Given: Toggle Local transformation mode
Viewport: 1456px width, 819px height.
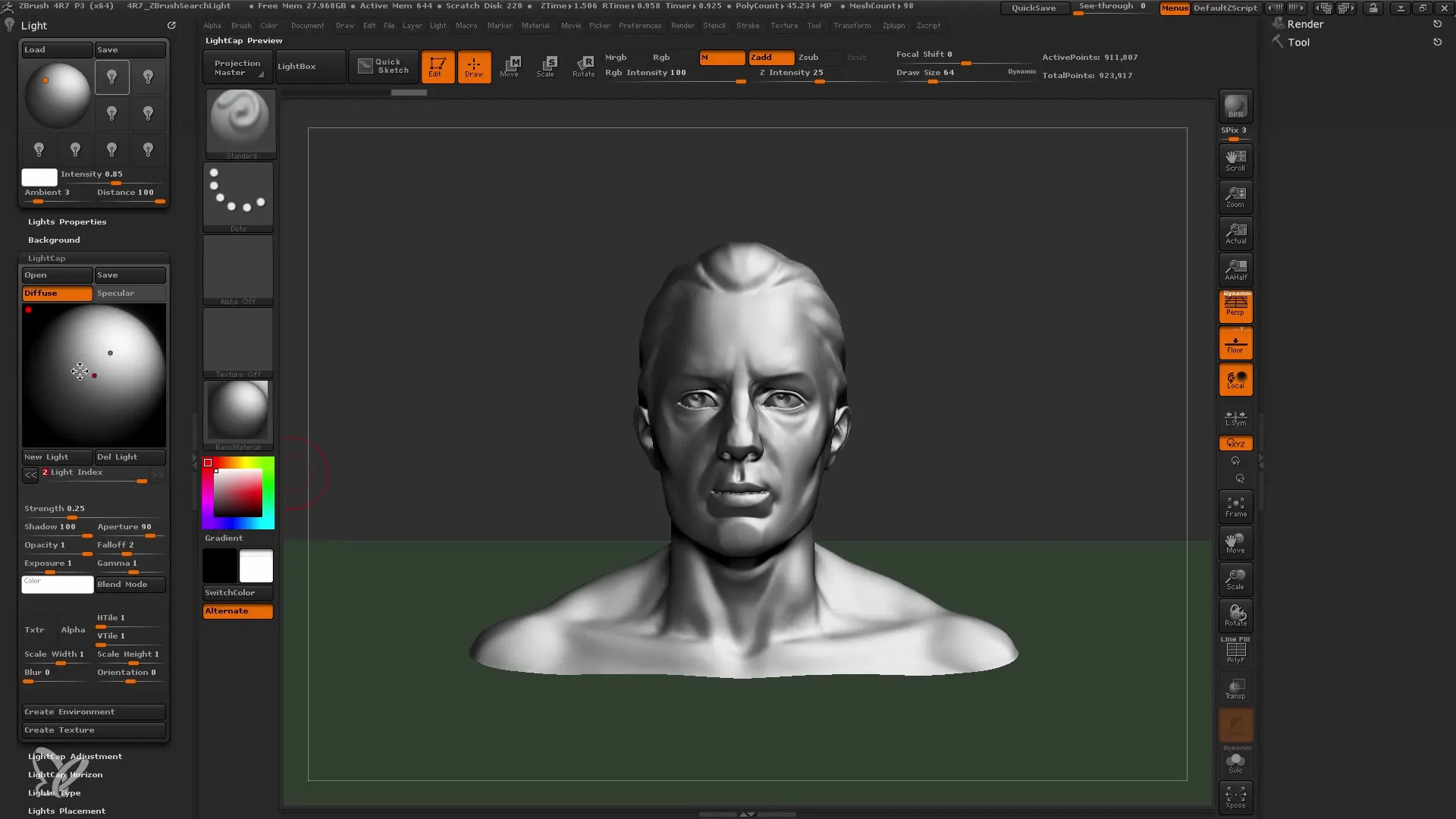Looking at the screenshot, I should click(1235, 380).
